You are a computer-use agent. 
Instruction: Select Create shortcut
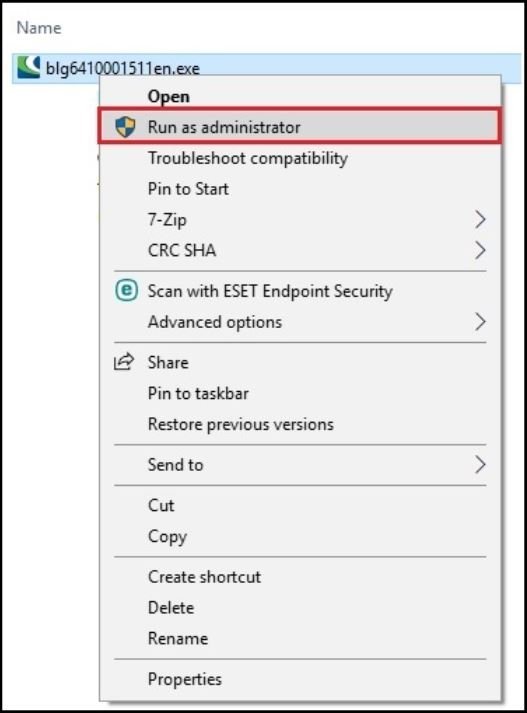300,577
